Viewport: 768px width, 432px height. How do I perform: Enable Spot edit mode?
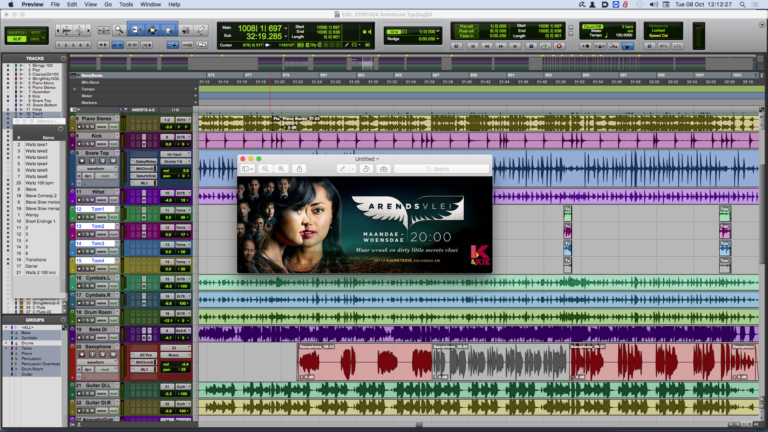pyautogui.click(x=36, y=33)
